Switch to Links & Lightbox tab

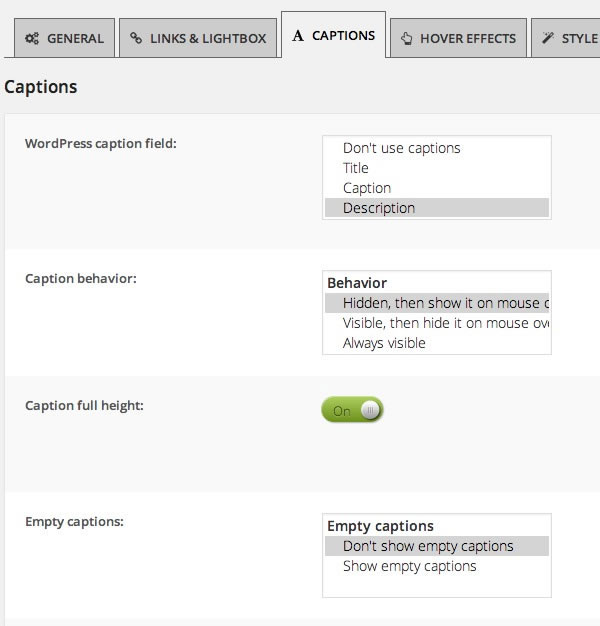198,38
